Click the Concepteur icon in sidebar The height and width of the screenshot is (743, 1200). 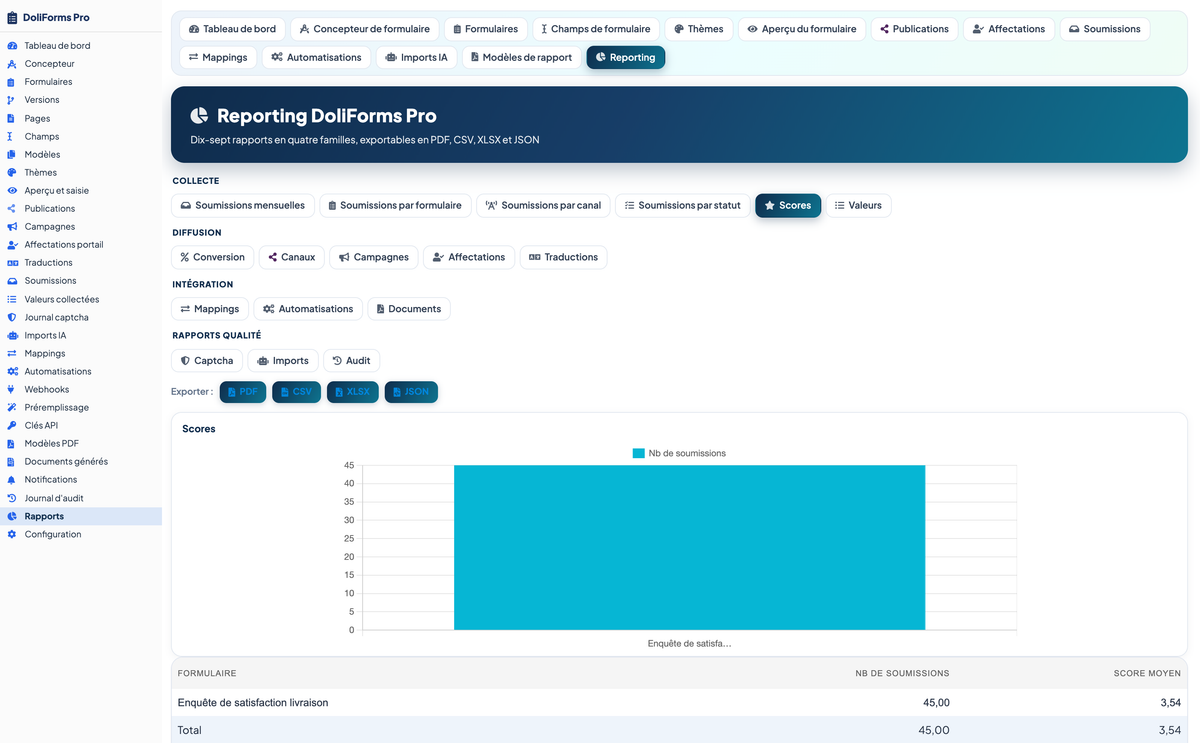pos(12,64)
